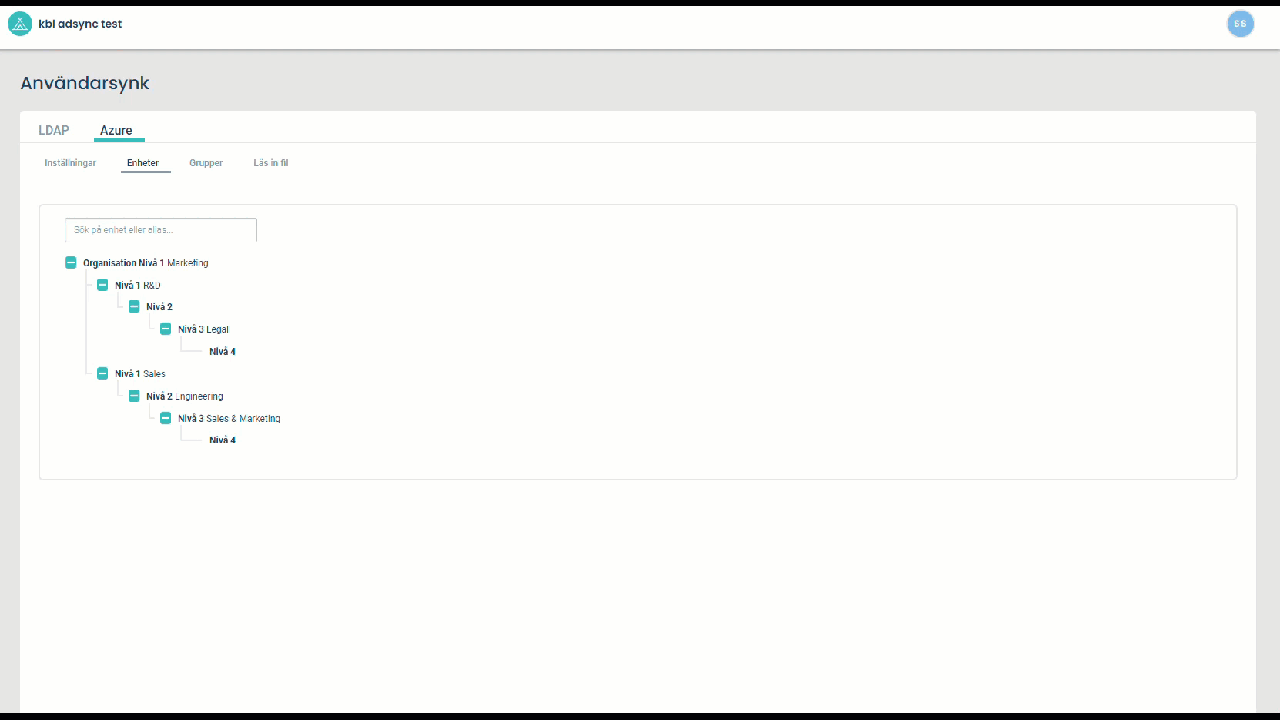
Task: Focus the unit search input field
Action: (x=161, y=230)
